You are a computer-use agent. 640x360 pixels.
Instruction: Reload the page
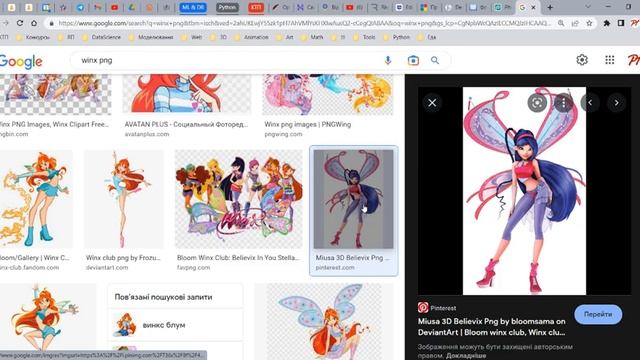pos(20,23)
